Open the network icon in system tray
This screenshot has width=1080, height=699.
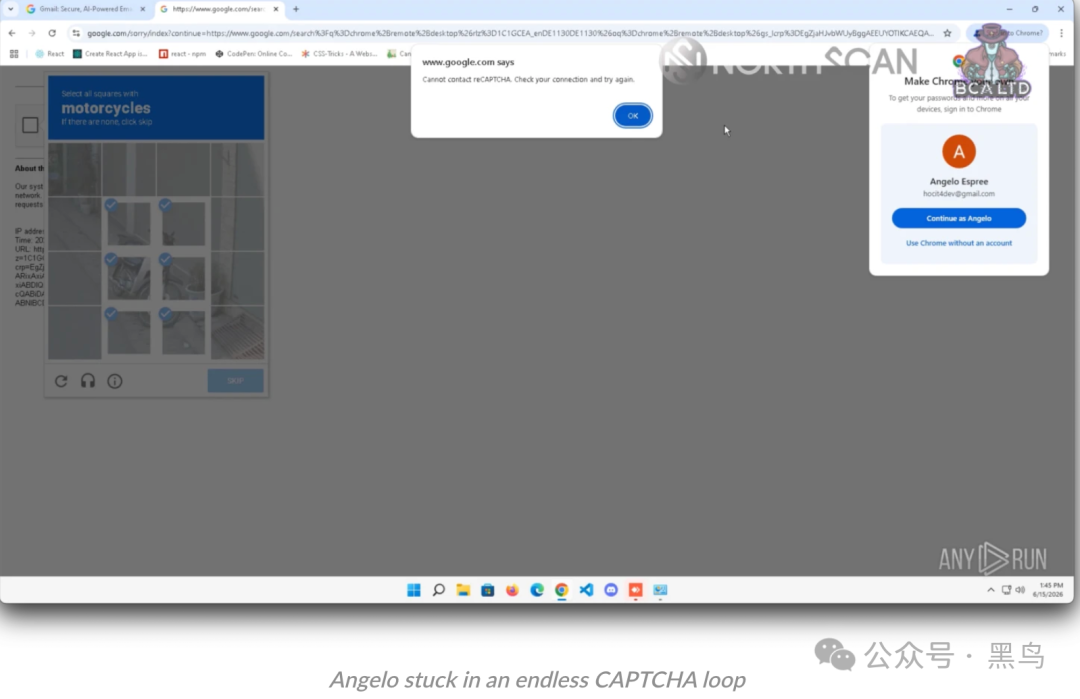(1006, 590)
